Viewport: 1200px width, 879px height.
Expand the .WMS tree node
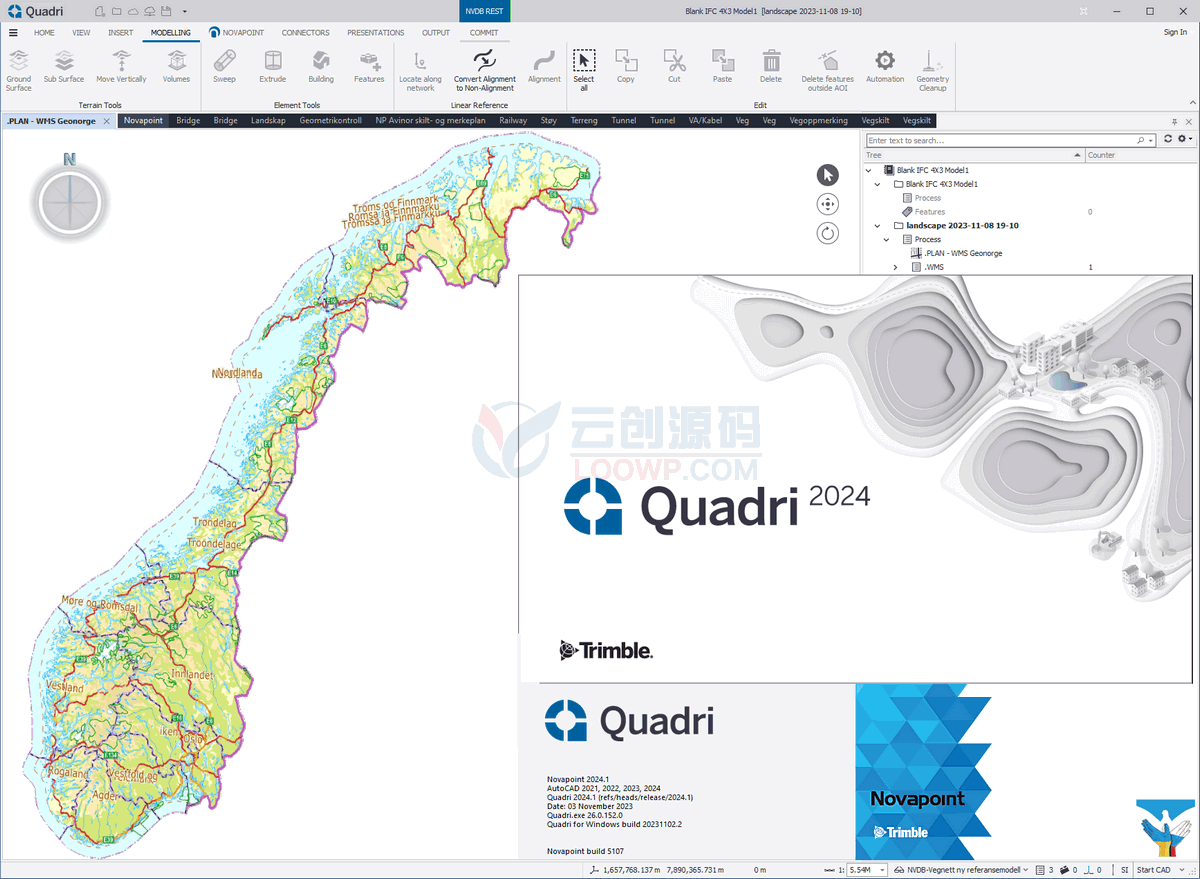pyautogui.click(x=895, y=267)
